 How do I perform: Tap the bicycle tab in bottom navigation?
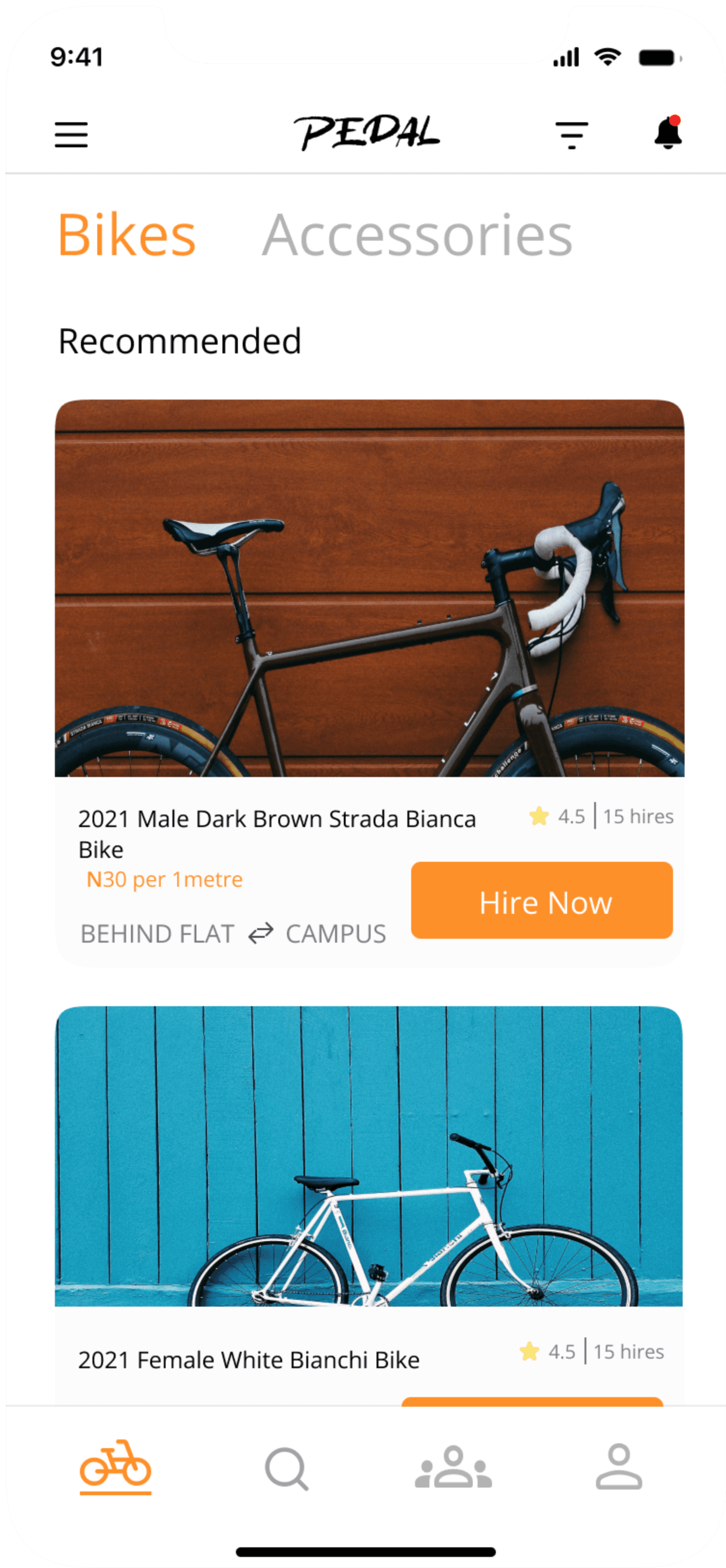click(115, 1467)
